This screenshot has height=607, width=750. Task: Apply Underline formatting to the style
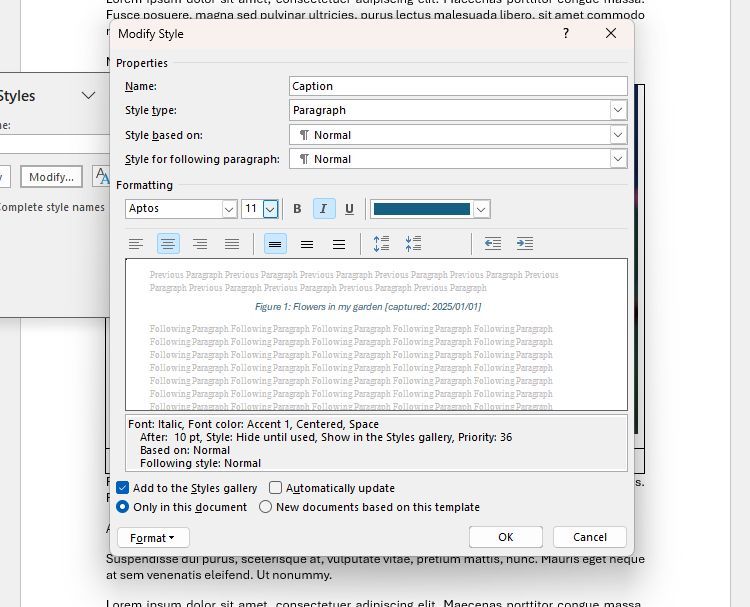[349, 209]
